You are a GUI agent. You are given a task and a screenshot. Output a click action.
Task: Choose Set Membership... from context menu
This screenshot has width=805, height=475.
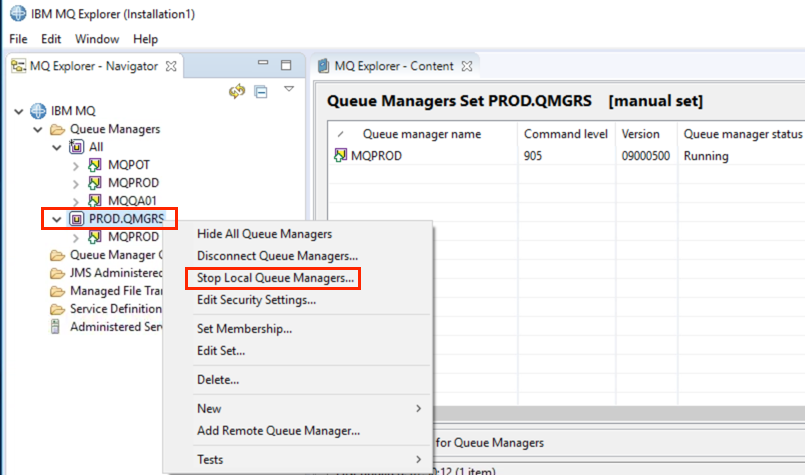(298, 329)
